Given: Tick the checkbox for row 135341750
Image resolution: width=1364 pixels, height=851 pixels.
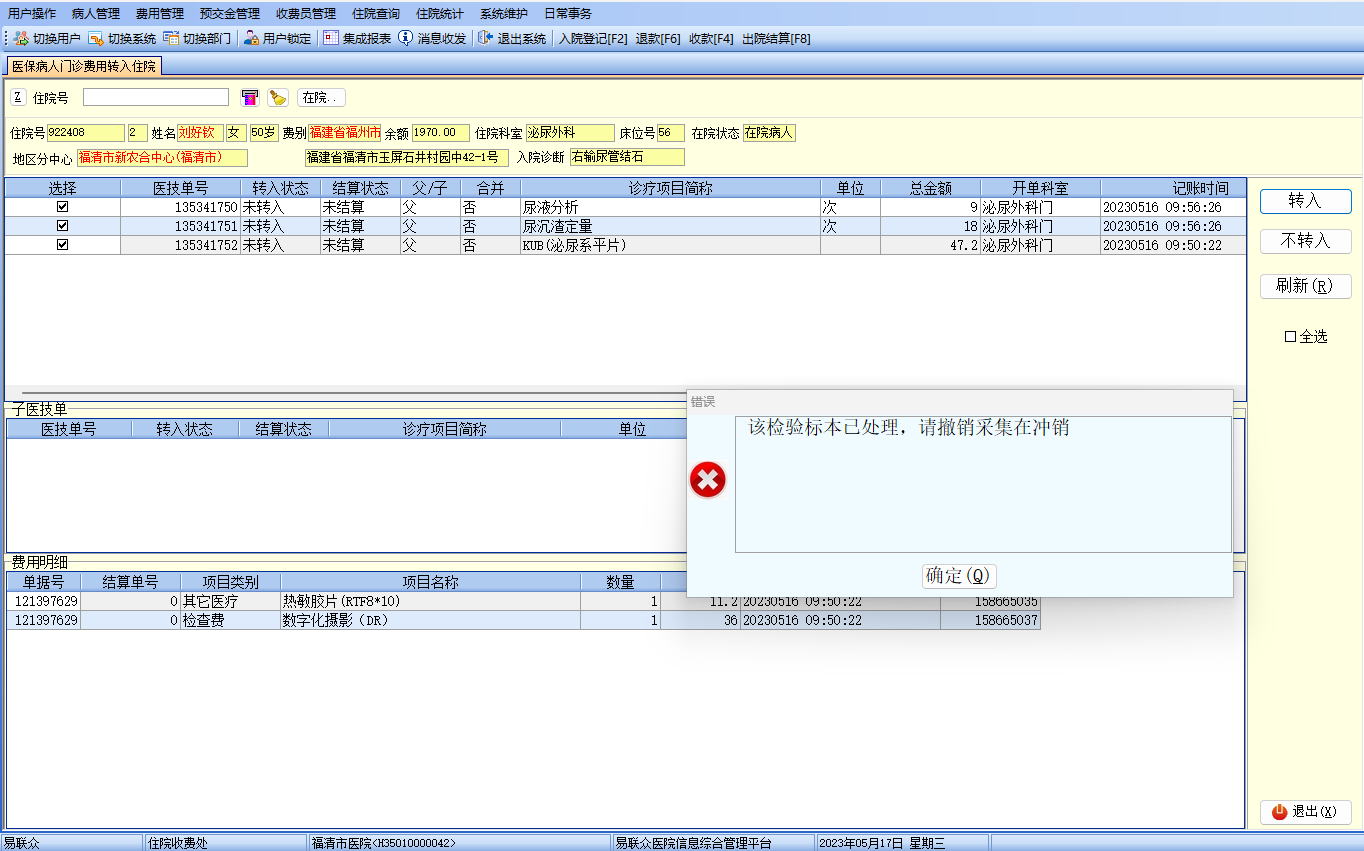Looking at the screenshot, I should 63,207.
